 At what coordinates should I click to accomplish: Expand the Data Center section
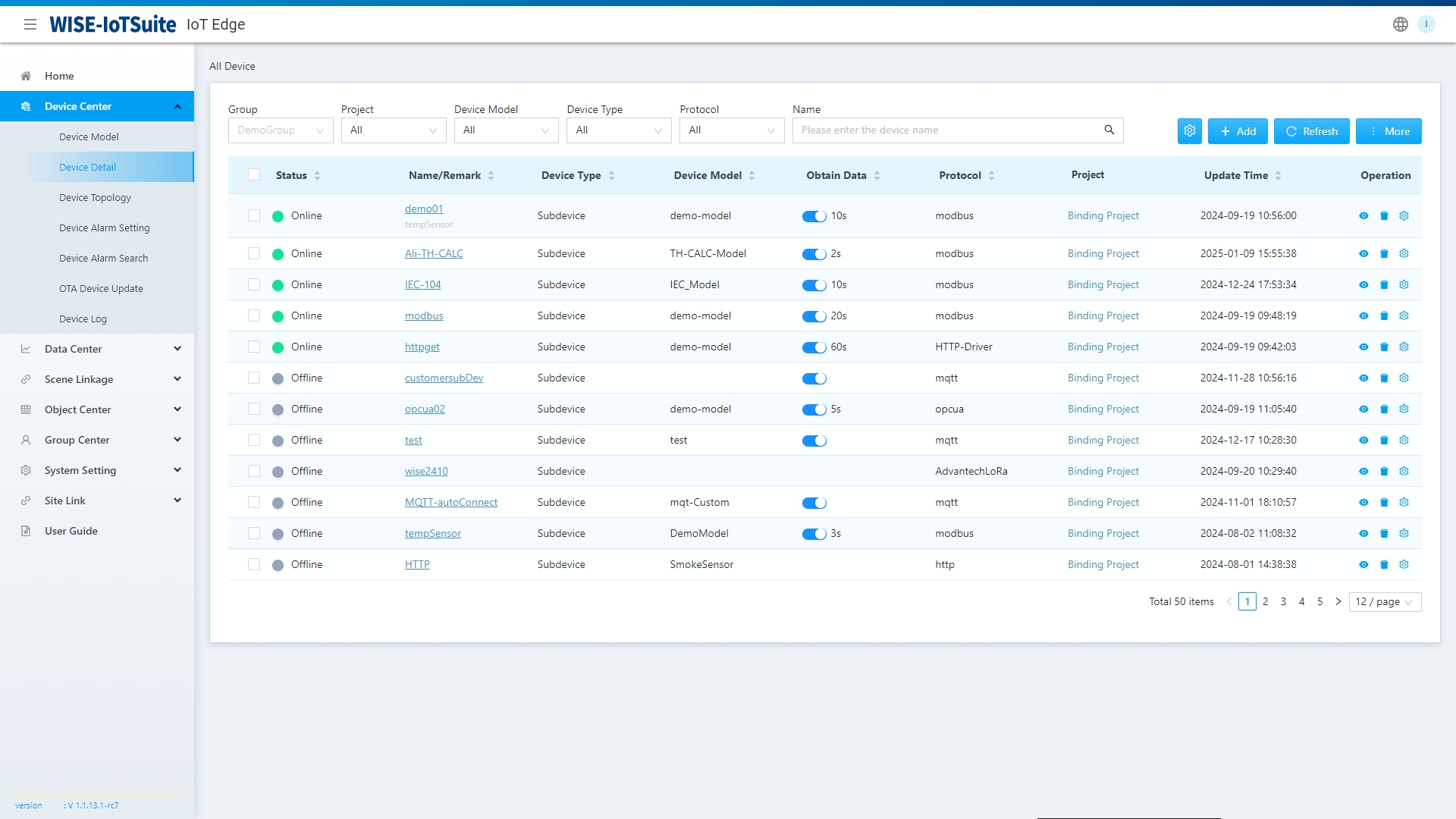pyautogui.click(x=97, y=349)
